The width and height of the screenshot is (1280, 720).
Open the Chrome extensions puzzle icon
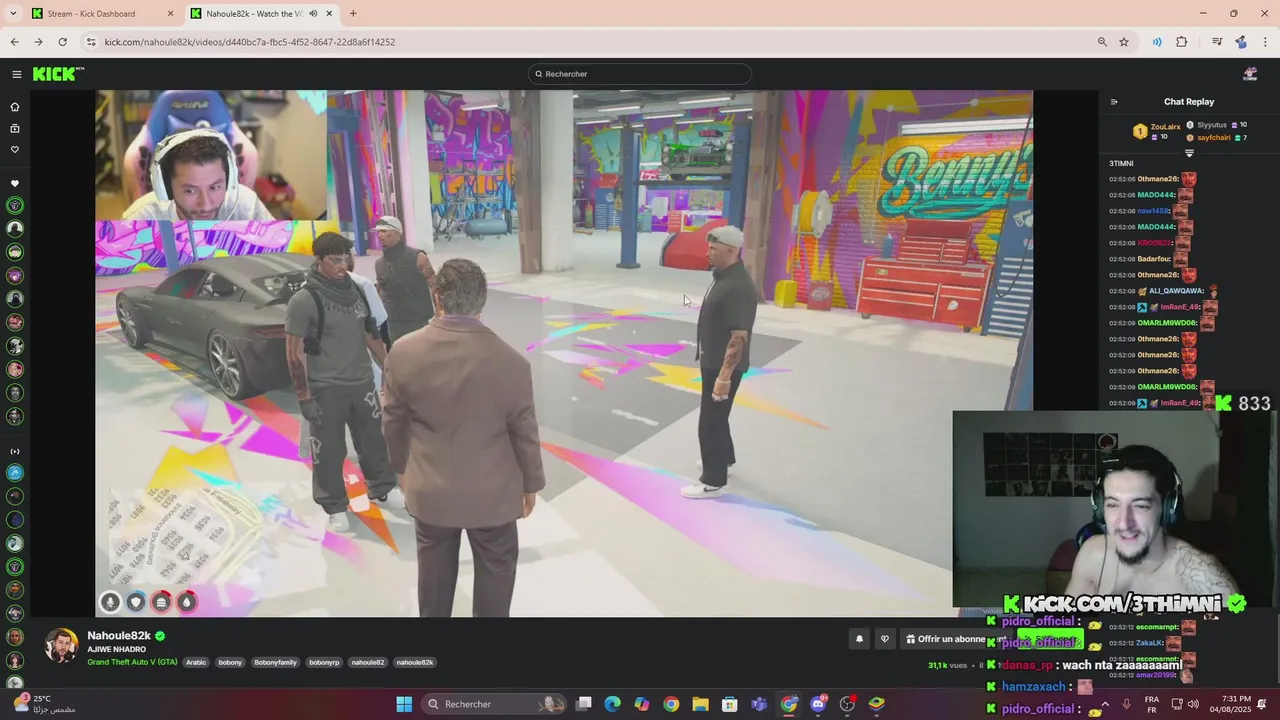(1182, 42)
